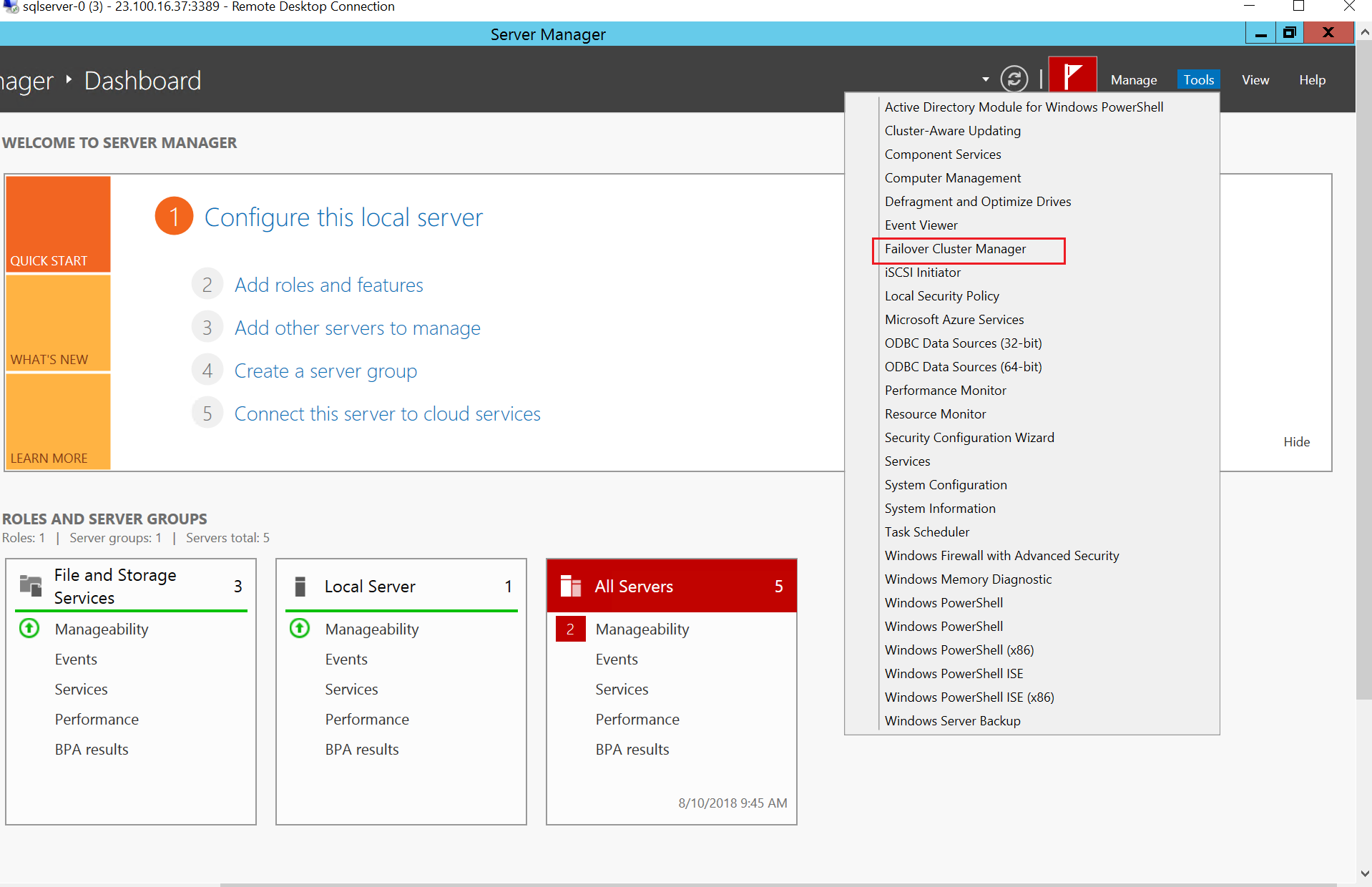The image size is (1372, 887).
Task: Click green Manageability icon under File and Storage
Action: [29, 629]
